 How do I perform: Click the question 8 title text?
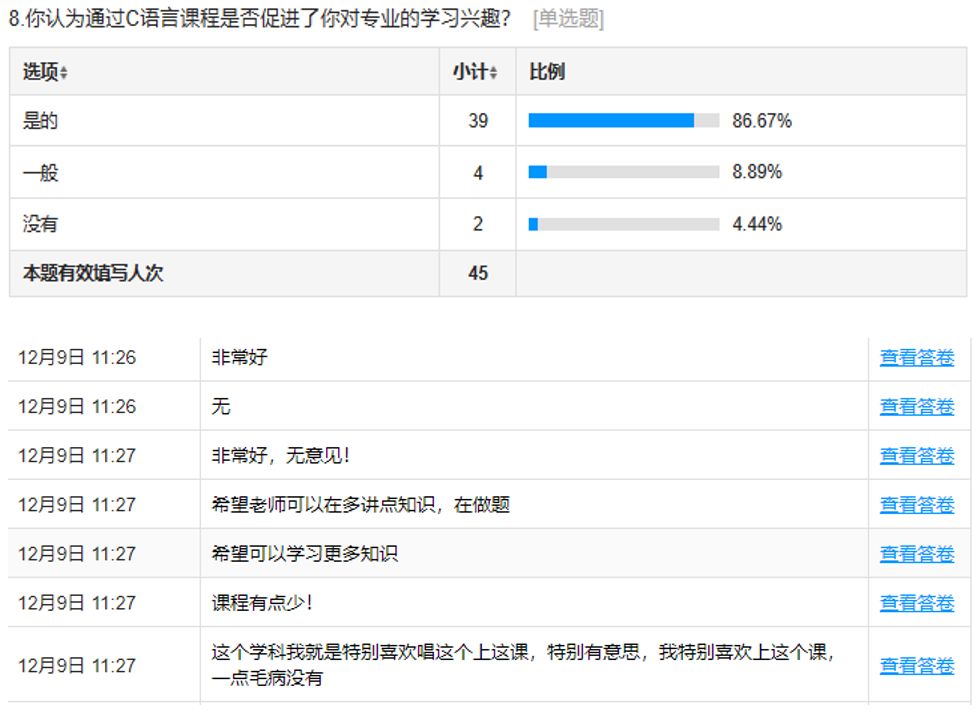pos(260,19)
